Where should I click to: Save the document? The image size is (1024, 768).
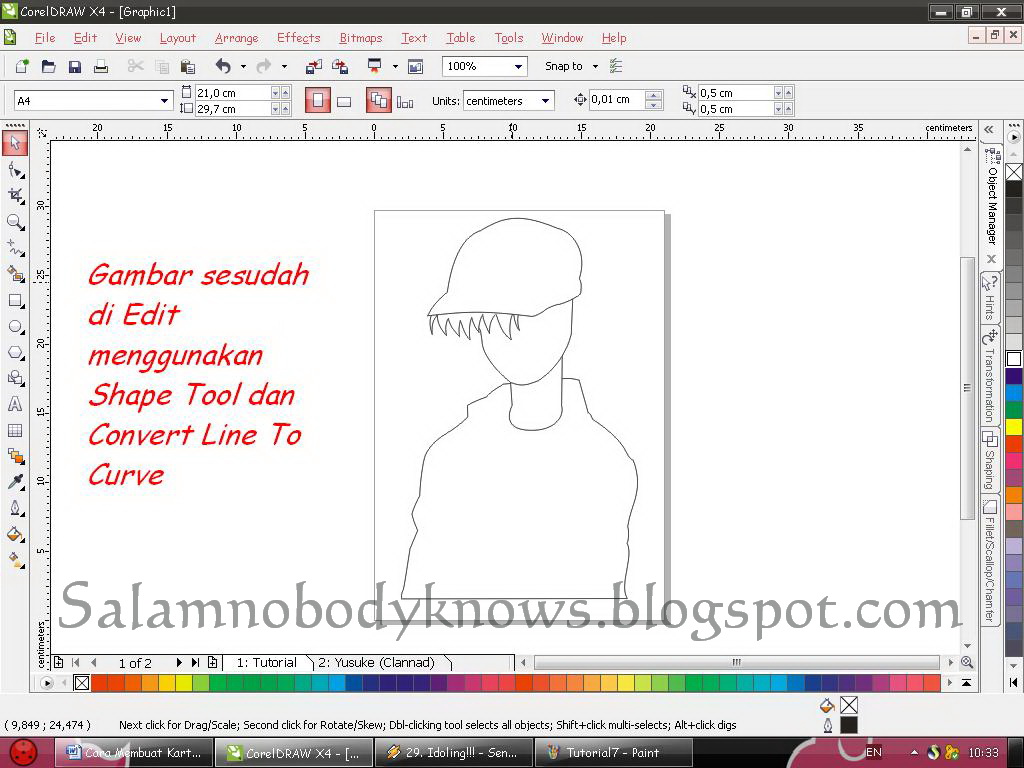click(x=74, y=66)
